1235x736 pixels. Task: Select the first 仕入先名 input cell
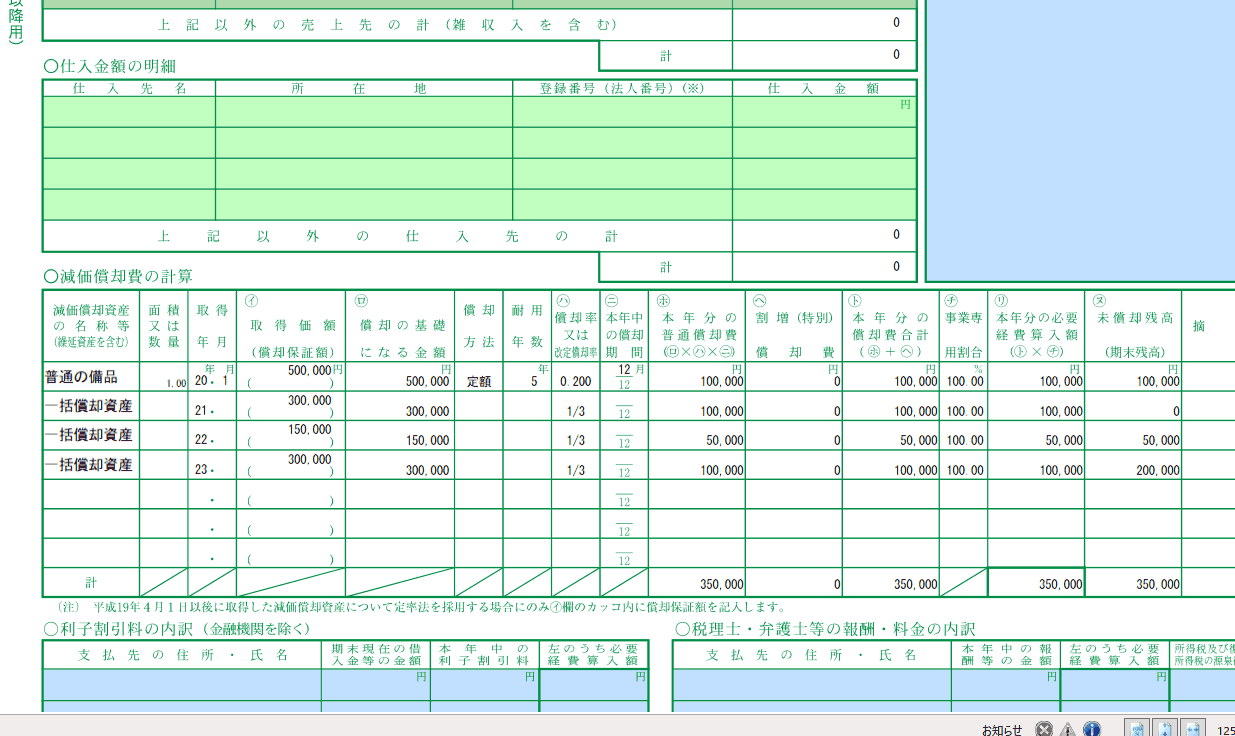pos(129,112)
